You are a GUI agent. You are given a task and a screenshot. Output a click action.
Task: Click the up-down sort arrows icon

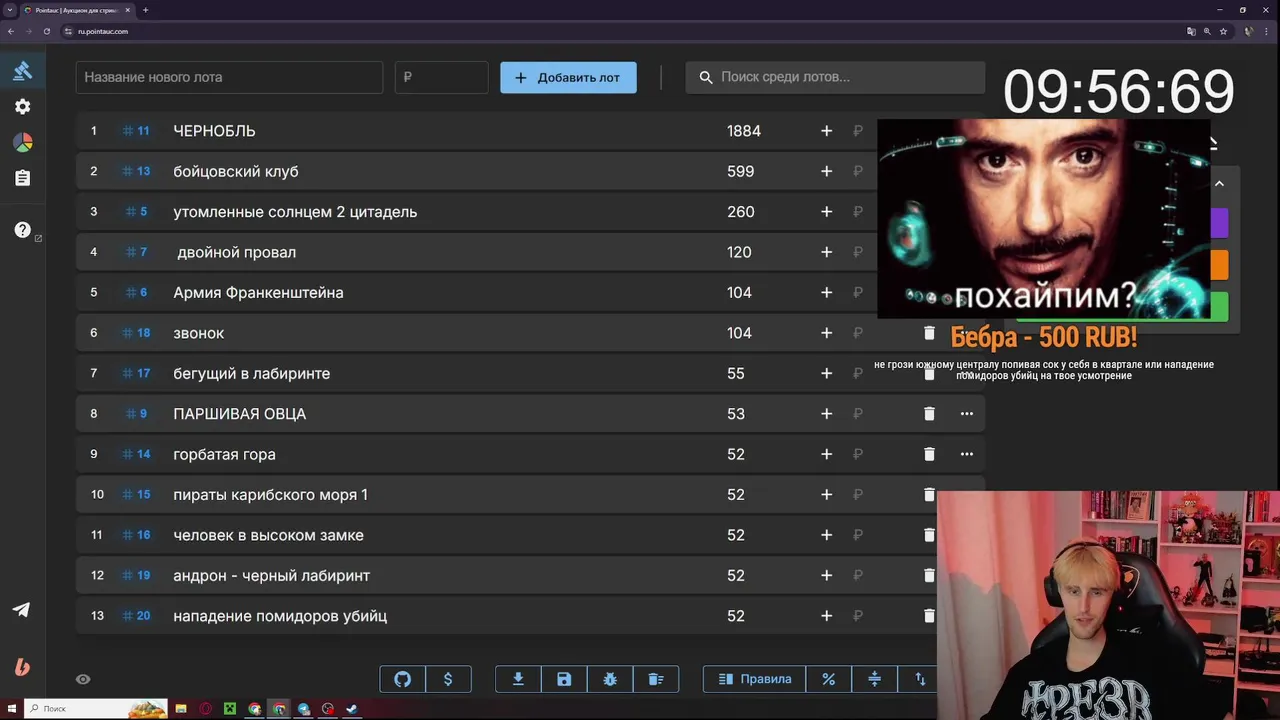tap(920, 679)
